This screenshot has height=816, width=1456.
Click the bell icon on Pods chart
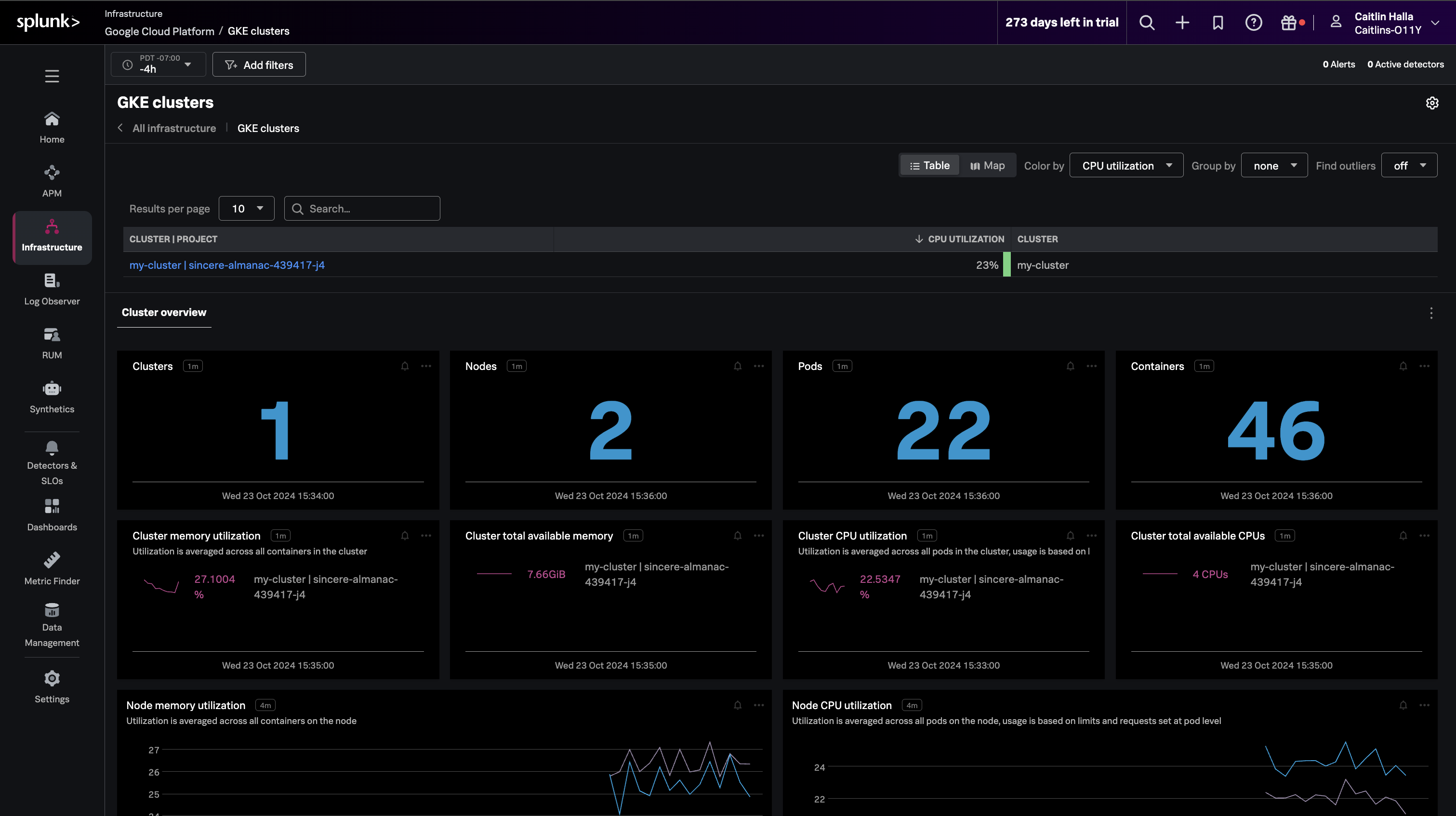(1070, 366)
